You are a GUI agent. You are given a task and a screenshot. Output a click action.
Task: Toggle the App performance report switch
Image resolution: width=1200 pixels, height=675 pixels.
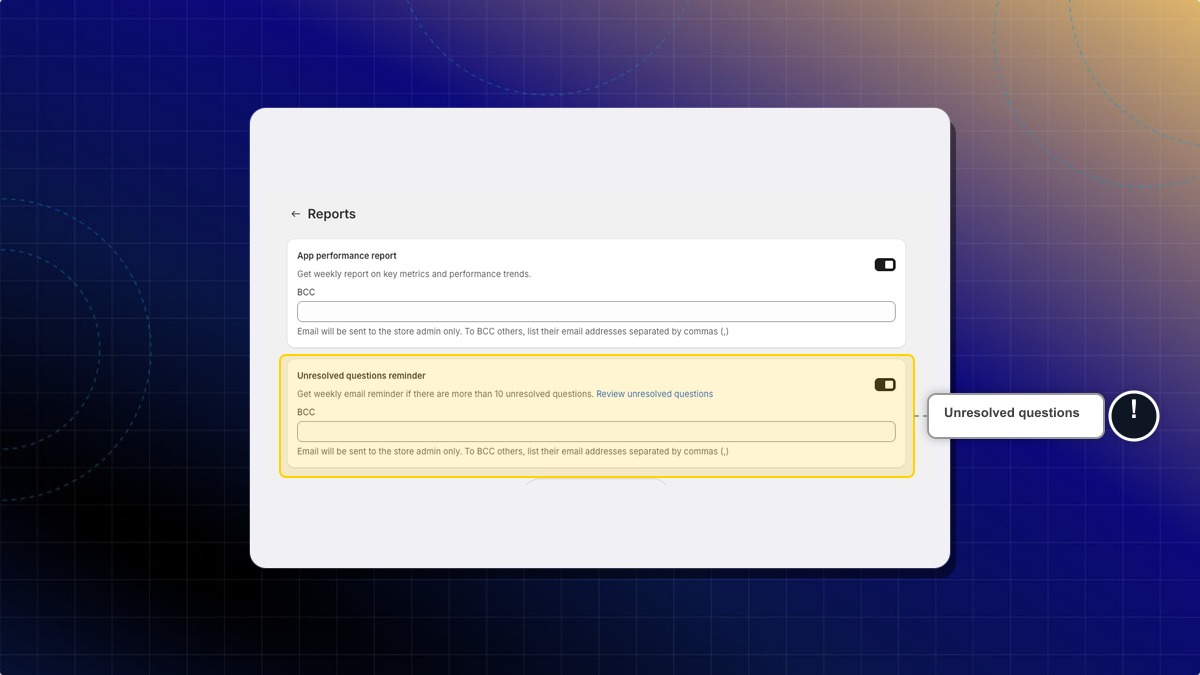(885, 265)
